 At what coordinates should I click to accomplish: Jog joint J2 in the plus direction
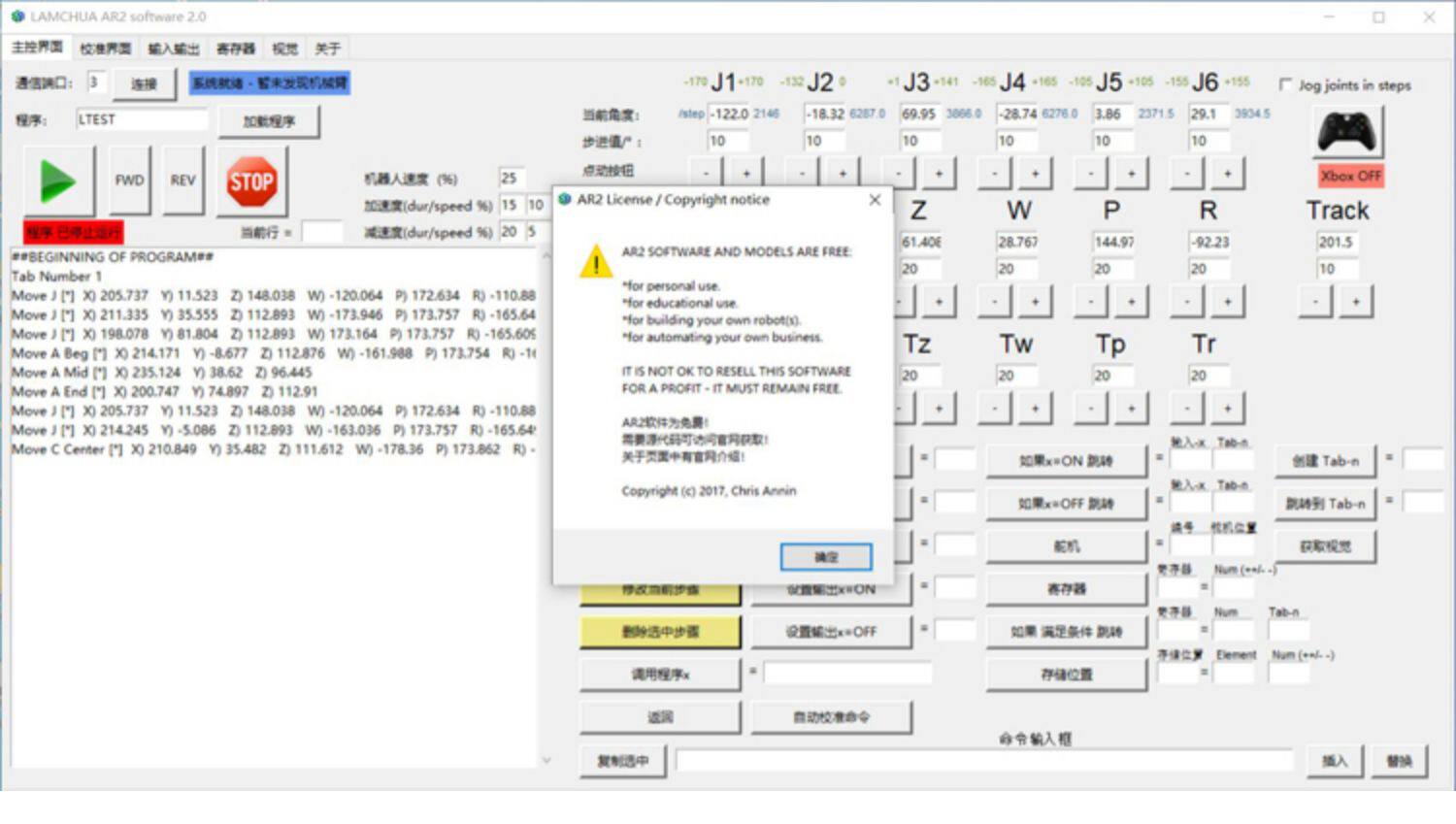click(x=842, y=173)
